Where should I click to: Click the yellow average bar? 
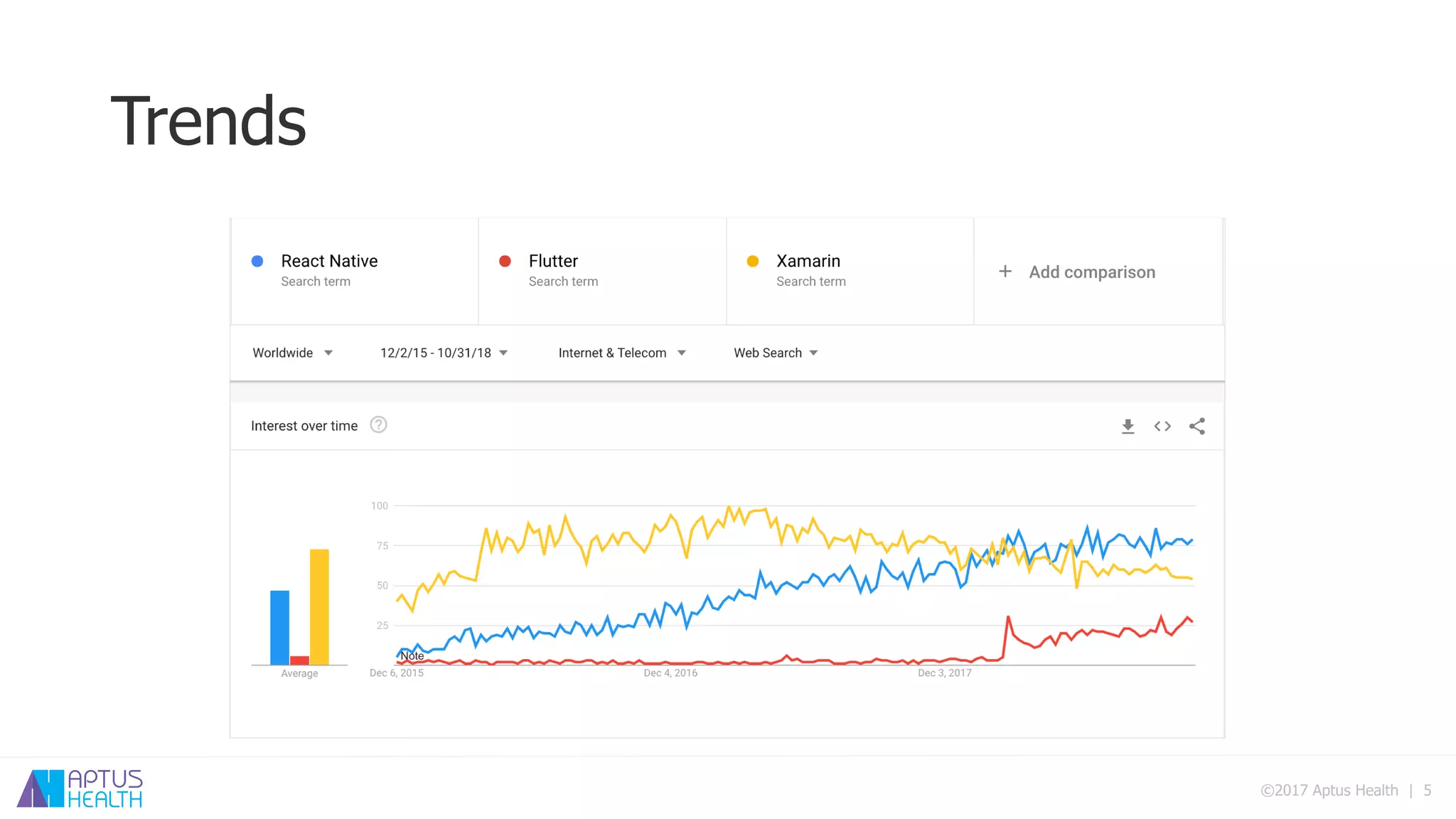coord(319,607)
